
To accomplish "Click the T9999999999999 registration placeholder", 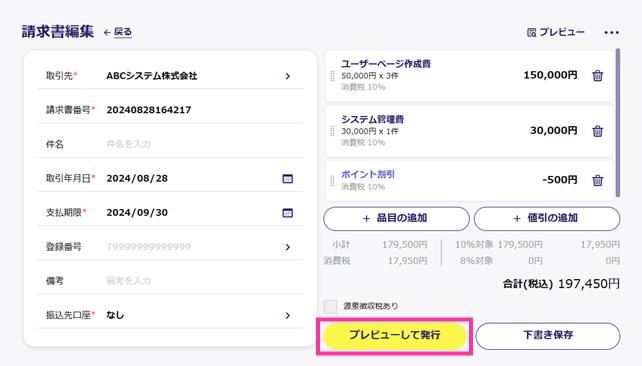I will 149,247.
